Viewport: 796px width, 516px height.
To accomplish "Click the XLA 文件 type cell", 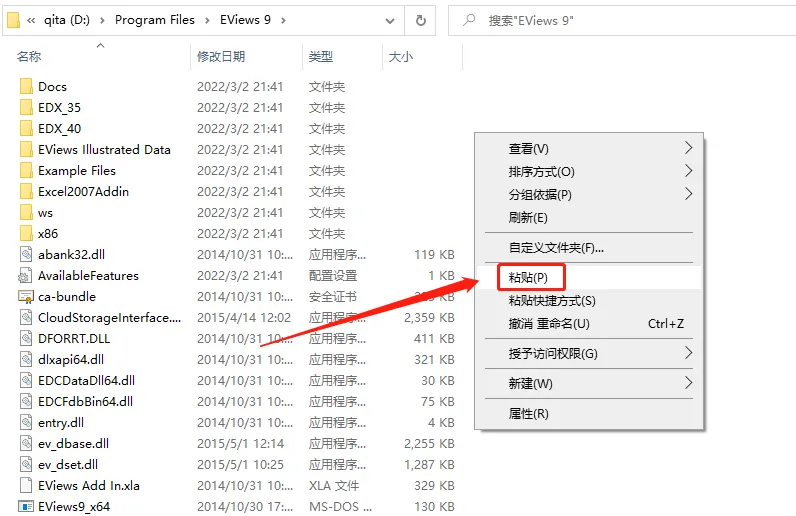I will (334, 486).
